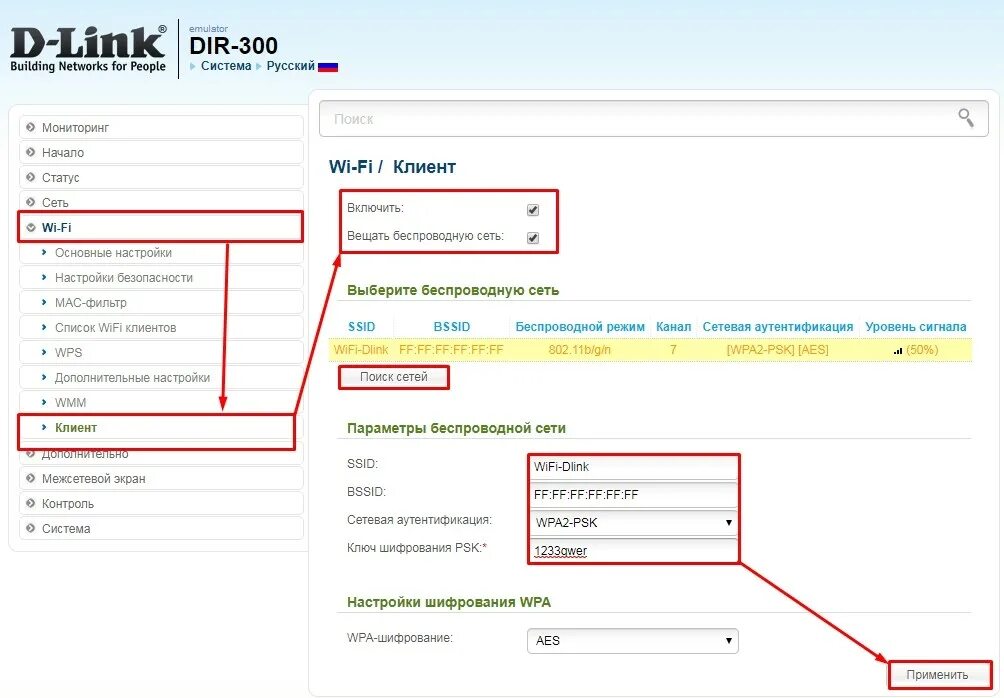1004x698 pixels.
Task: Open the Русский language dropdown
Action: [291, 66]
